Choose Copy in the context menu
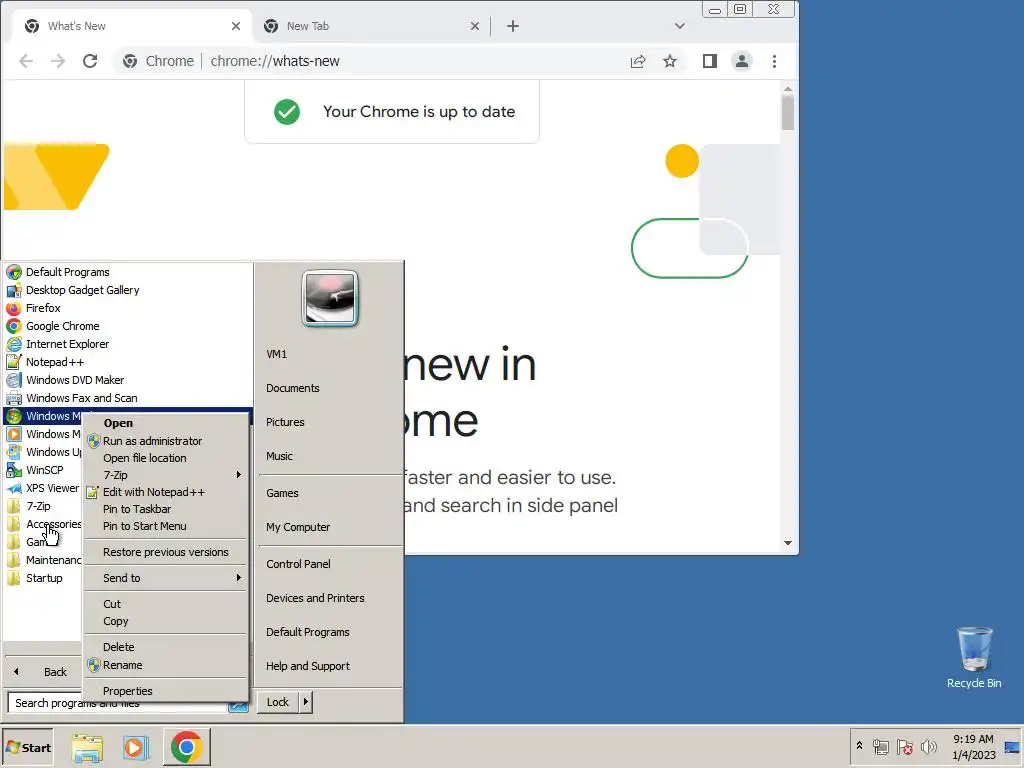 (x=167, y=621)
